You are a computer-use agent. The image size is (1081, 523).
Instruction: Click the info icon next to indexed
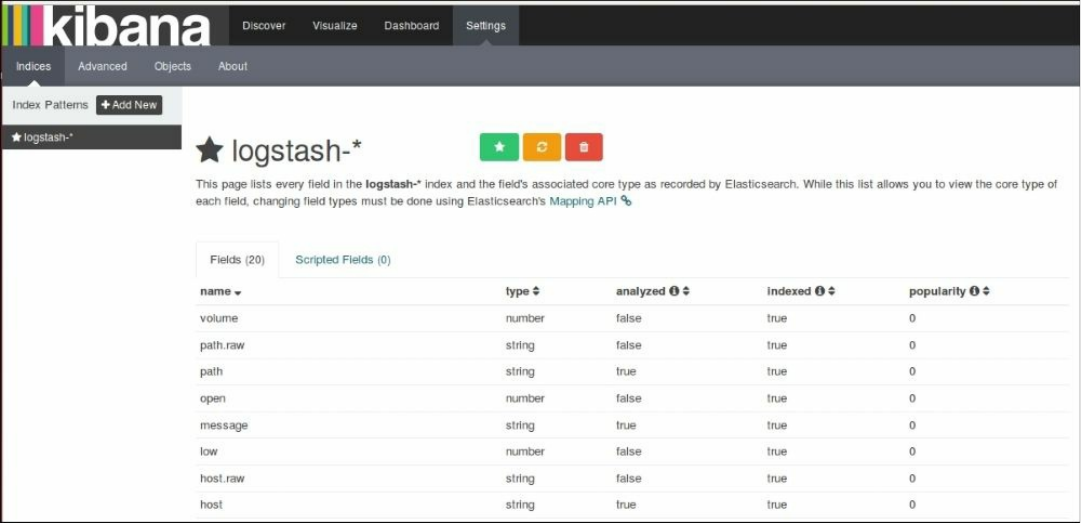[819, 291]
